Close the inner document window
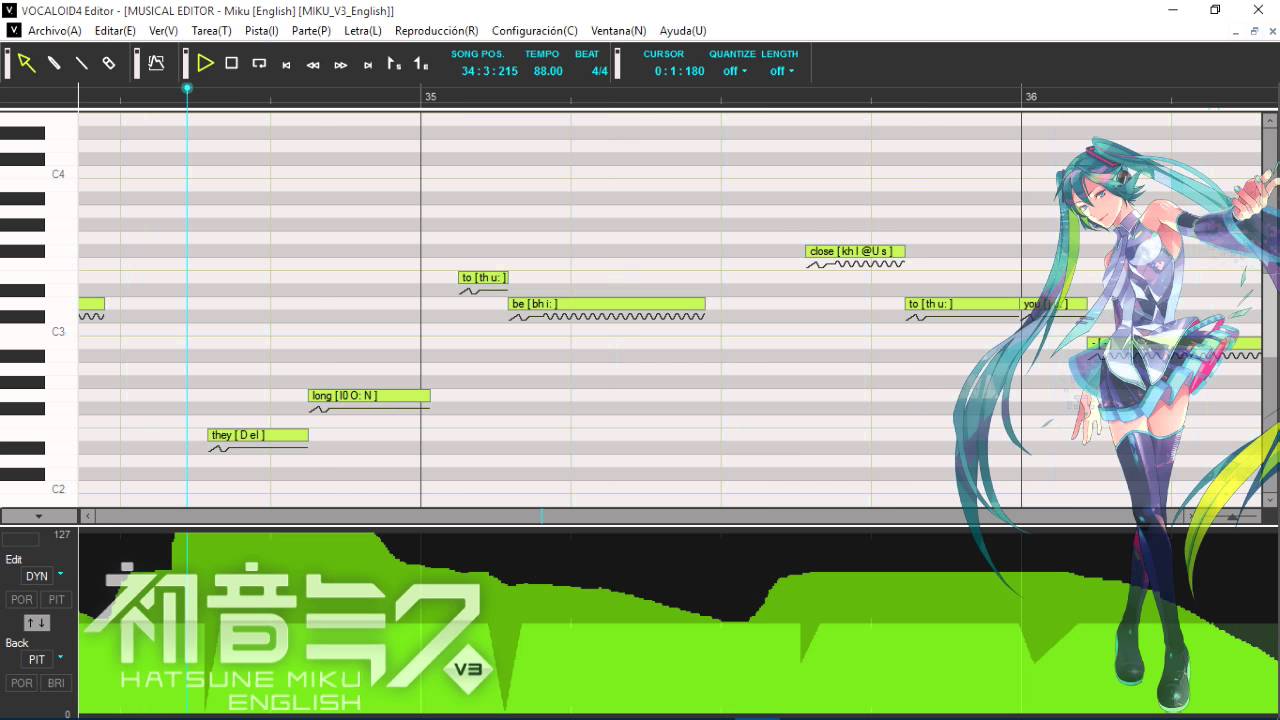Viewport: 1280px width, 720px height. coord(1270,31)
